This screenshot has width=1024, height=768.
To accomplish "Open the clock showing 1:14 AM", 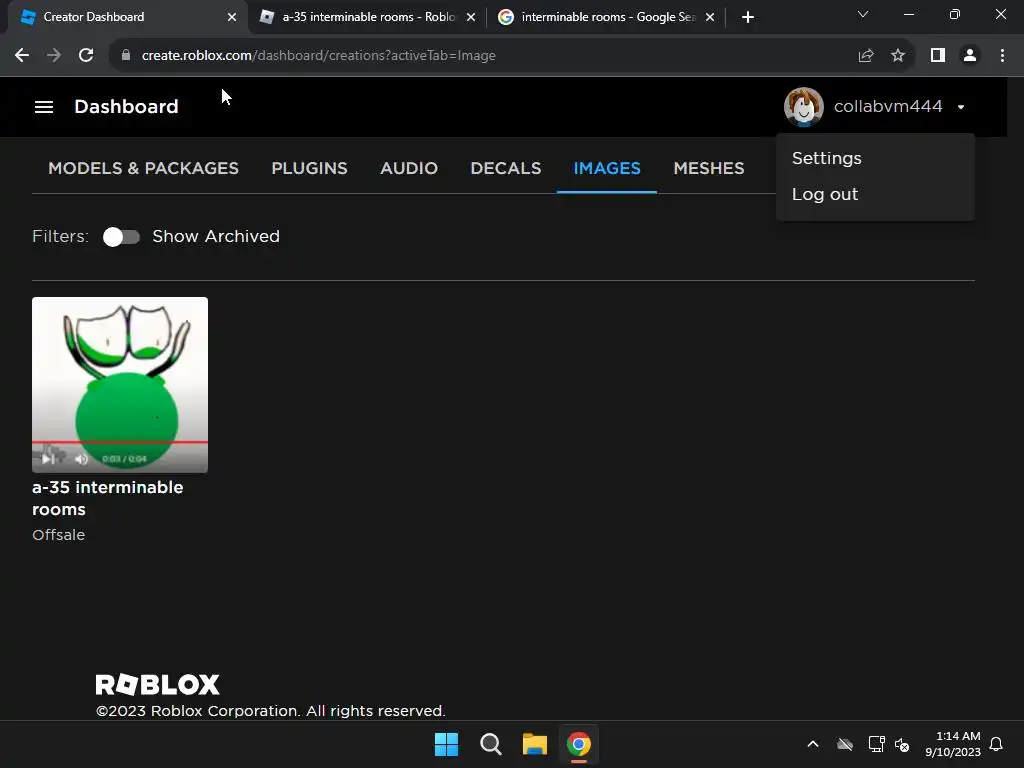I will click(x=953, y=744).
